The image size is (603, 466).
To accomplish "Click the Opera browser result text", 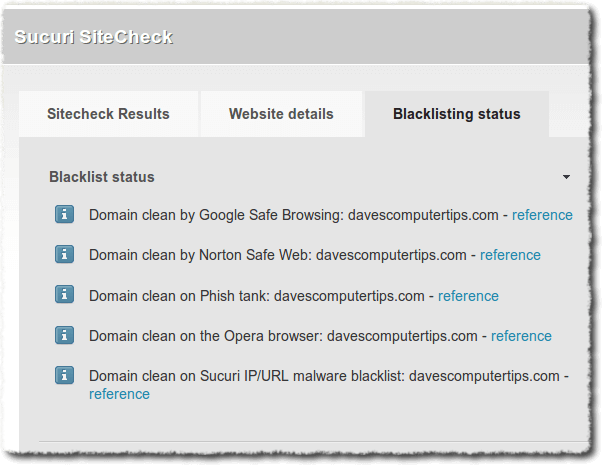I will coord(283,336).
